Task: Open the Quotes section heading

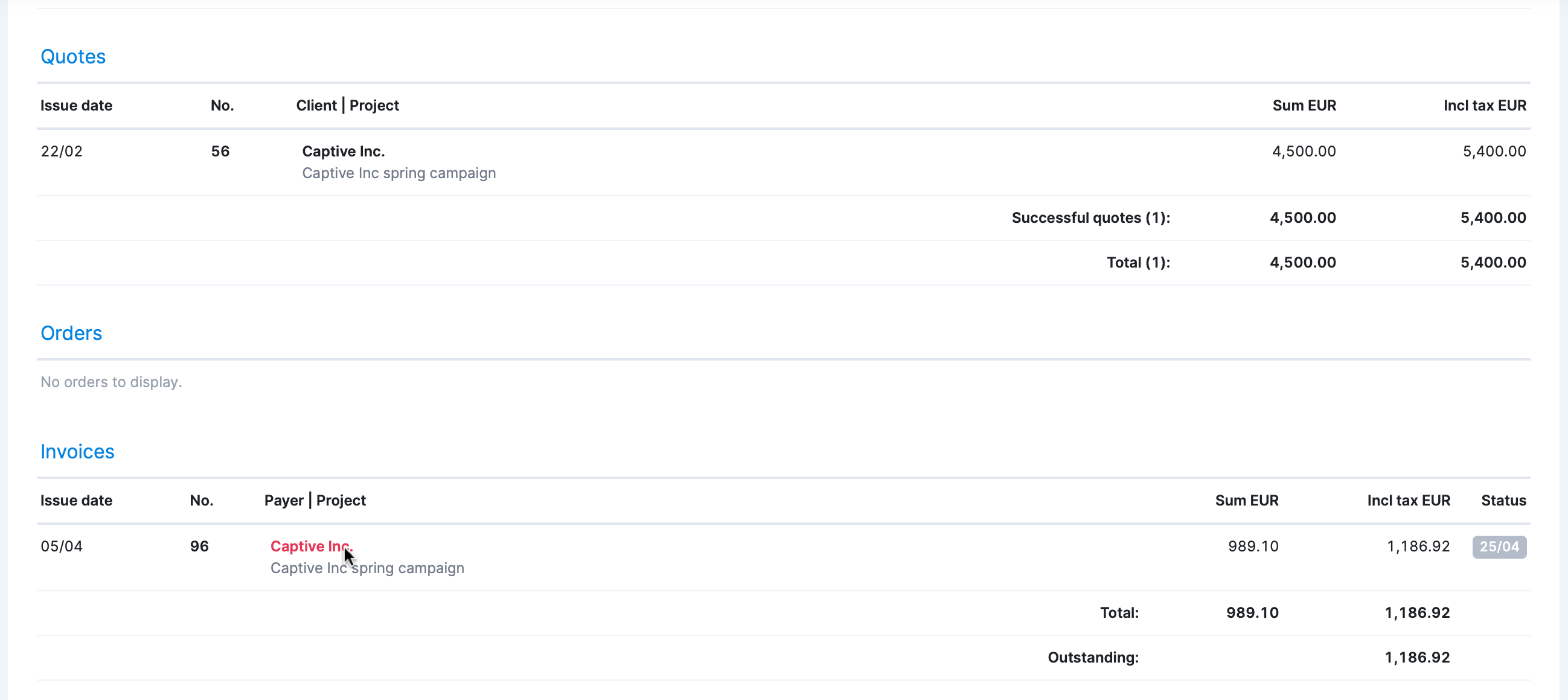Action: pyautogui.click(x=73, y=57)
